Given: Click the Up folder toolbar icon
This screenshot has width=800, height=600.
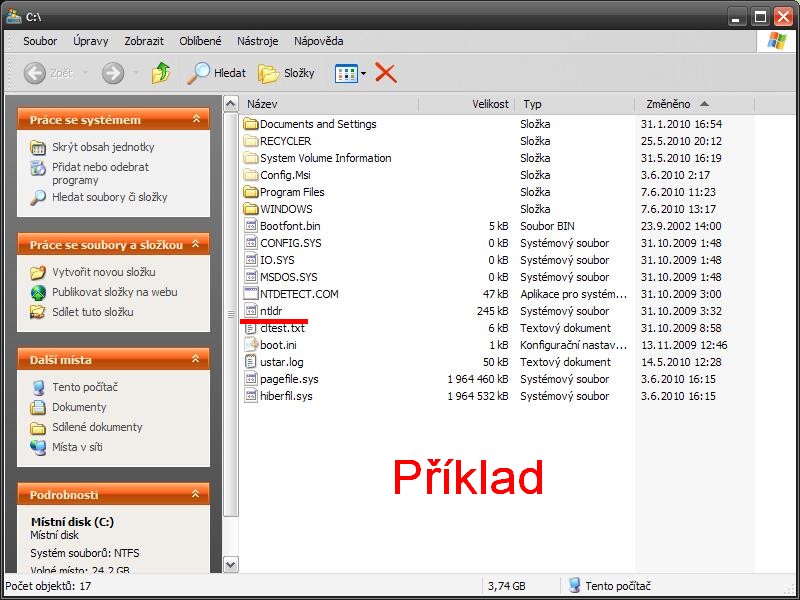Looking at the screenshot, I should tap(160, 73).
